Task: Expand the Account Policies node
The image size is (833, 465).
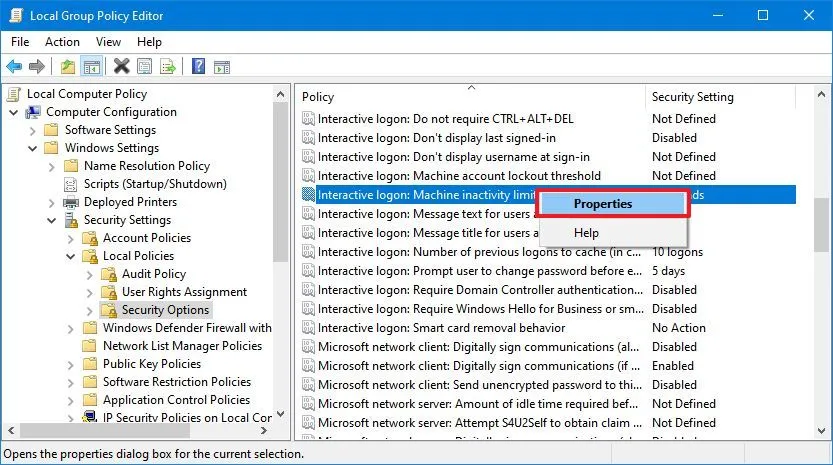Action: pyautogui.click(x=71, y=239)
